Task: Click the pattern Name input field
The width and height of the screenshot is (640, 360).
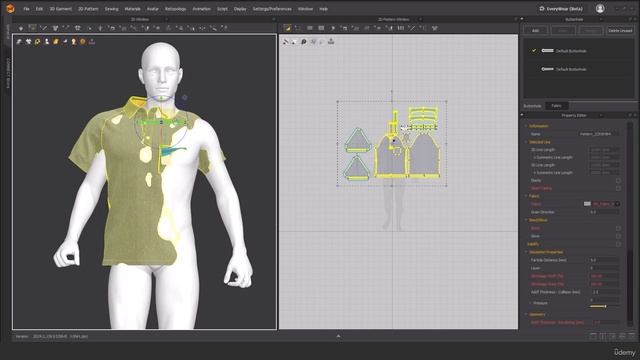Action: point(599,134)
